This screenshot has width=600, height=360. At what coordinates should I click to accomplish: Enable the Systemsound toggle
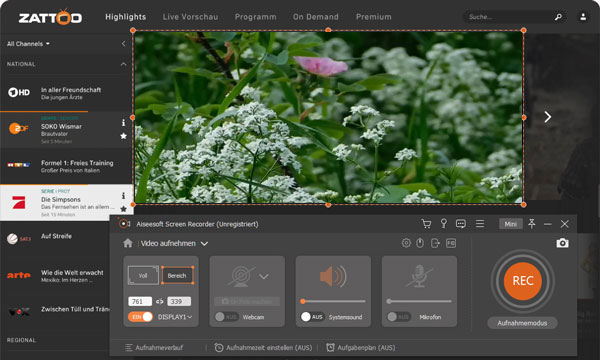click(313, 317)
